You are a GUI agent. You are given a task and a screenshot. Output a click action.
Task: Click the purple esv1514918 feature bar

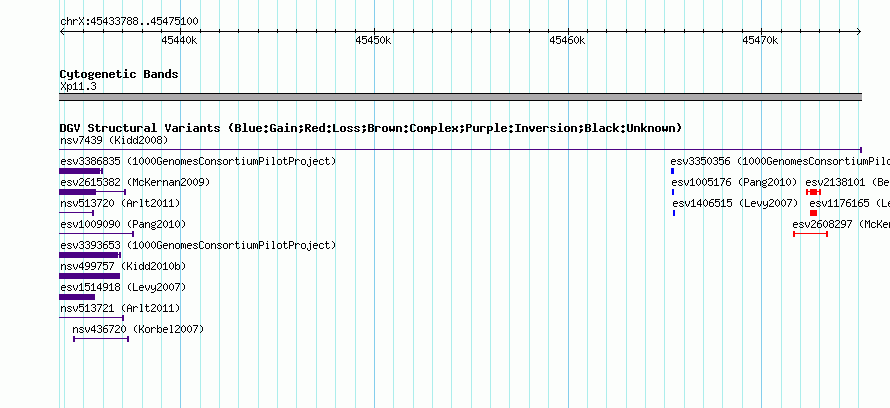[x=77, y=297]
